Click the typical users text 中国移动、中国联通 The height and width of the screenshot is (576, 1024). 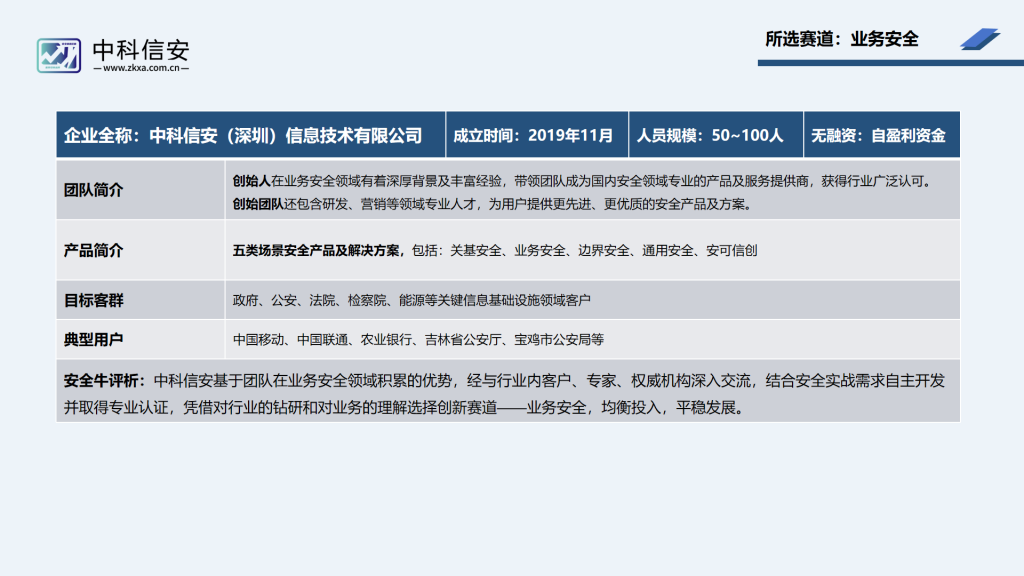pos(418,340)
